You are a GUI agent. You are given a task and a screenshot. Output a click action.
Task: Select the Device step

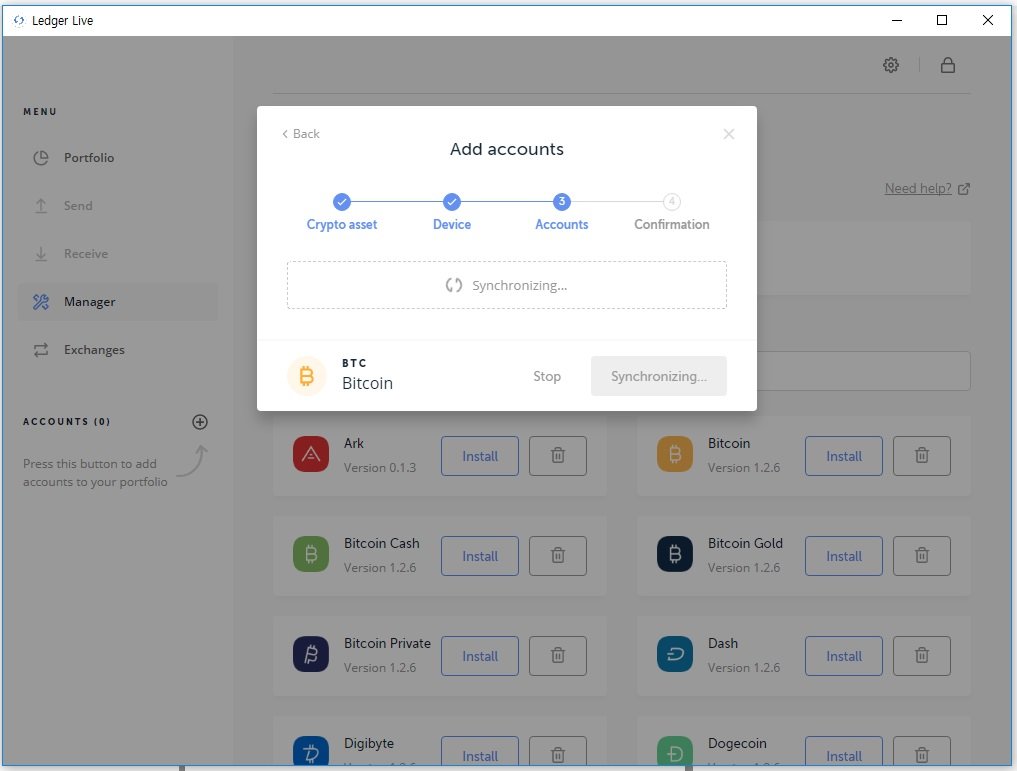click(x=452, y=212)
